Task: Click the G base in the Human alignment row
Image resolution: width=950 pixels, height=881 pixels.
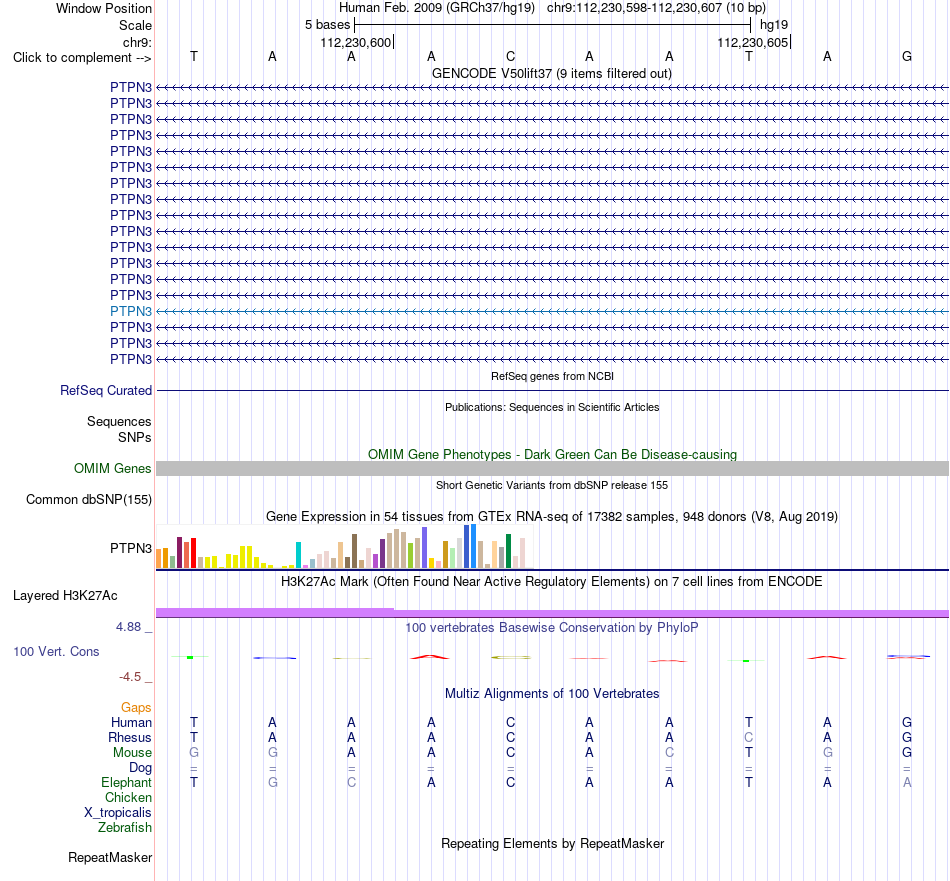Action: (907, 722)
